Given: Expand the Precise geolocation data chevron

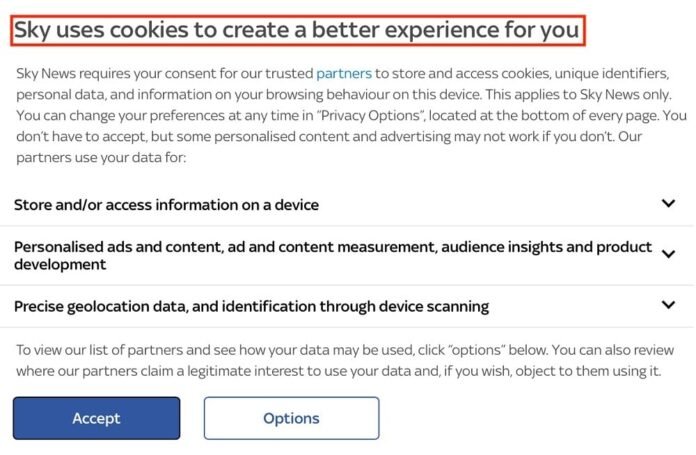Looking at the screenshot, I should point(669,305).
